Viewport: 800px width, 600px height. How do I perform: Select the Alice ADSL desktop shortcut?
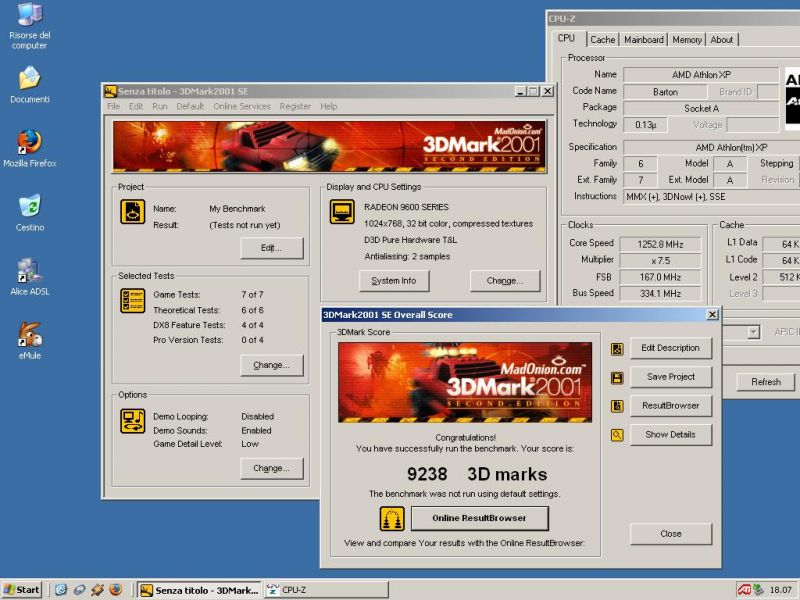pyautogui.click(x=30, y=277)
